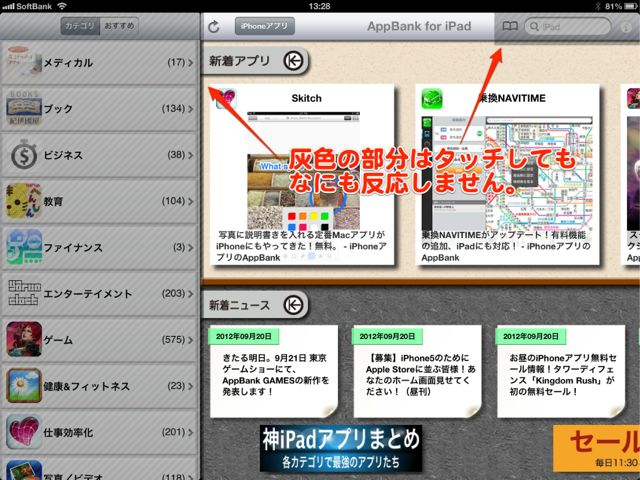Expand メディカル row chevron
Screen dimensions: 640x480
191,62
